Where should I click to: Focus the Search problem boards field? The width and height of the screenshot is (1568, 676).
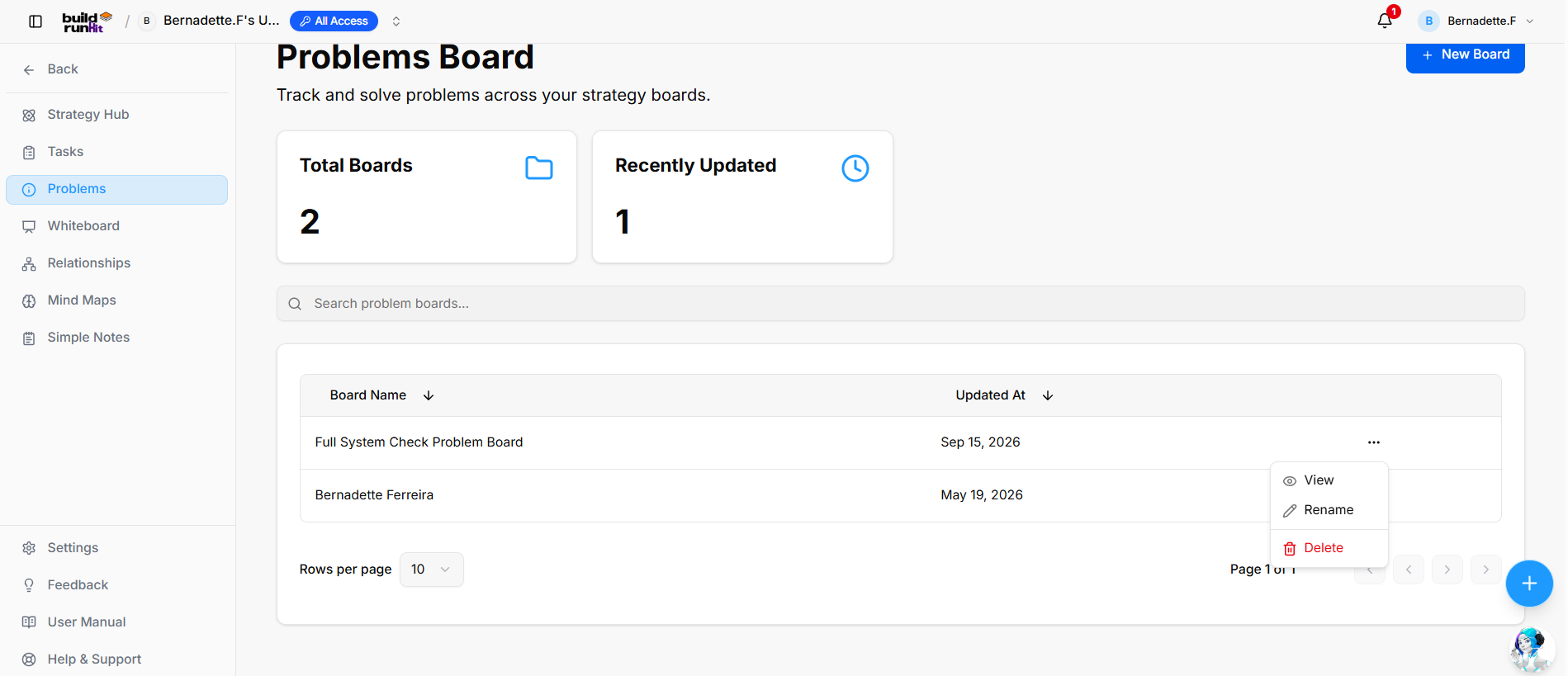click(901, 304)
